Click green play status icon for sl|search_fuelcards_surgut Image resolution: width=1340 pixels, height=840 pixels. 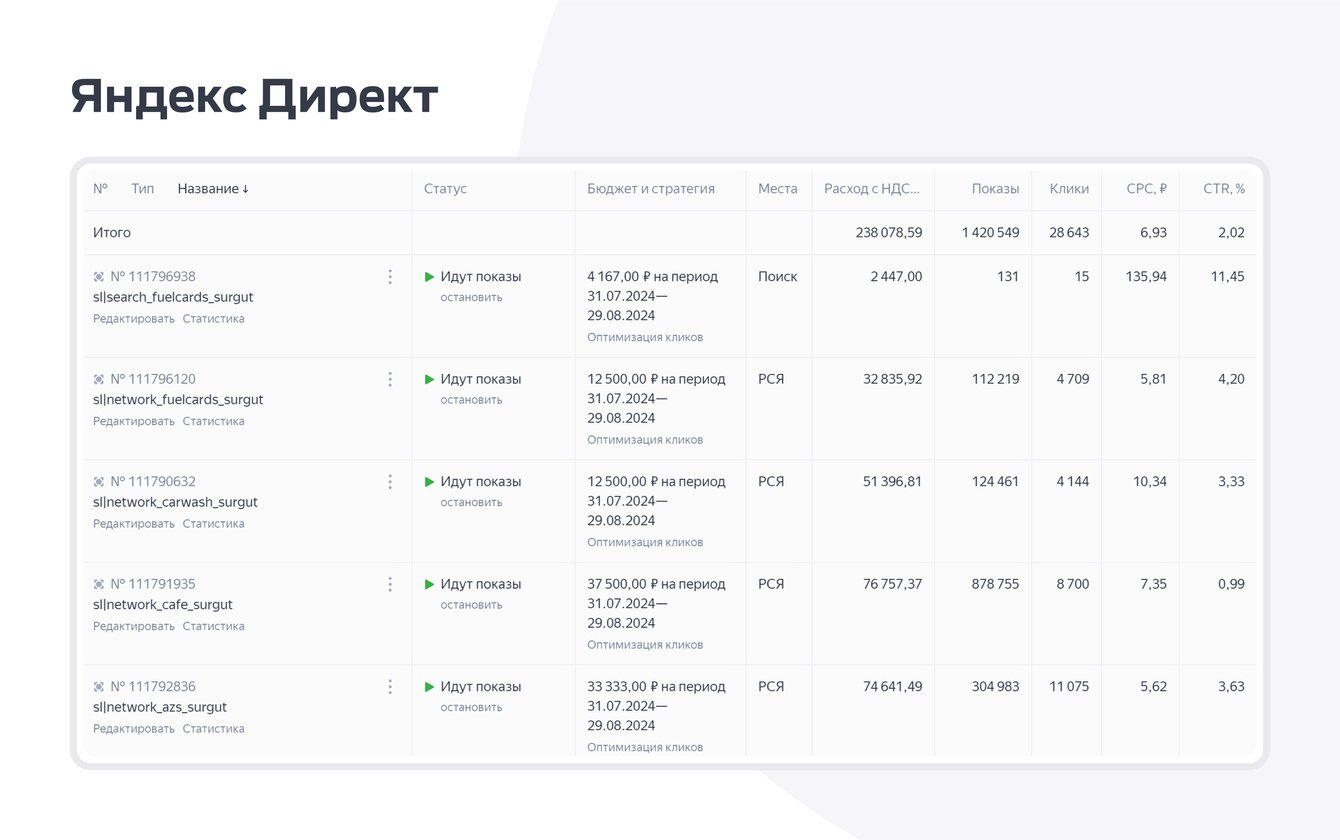click(430, 277)
